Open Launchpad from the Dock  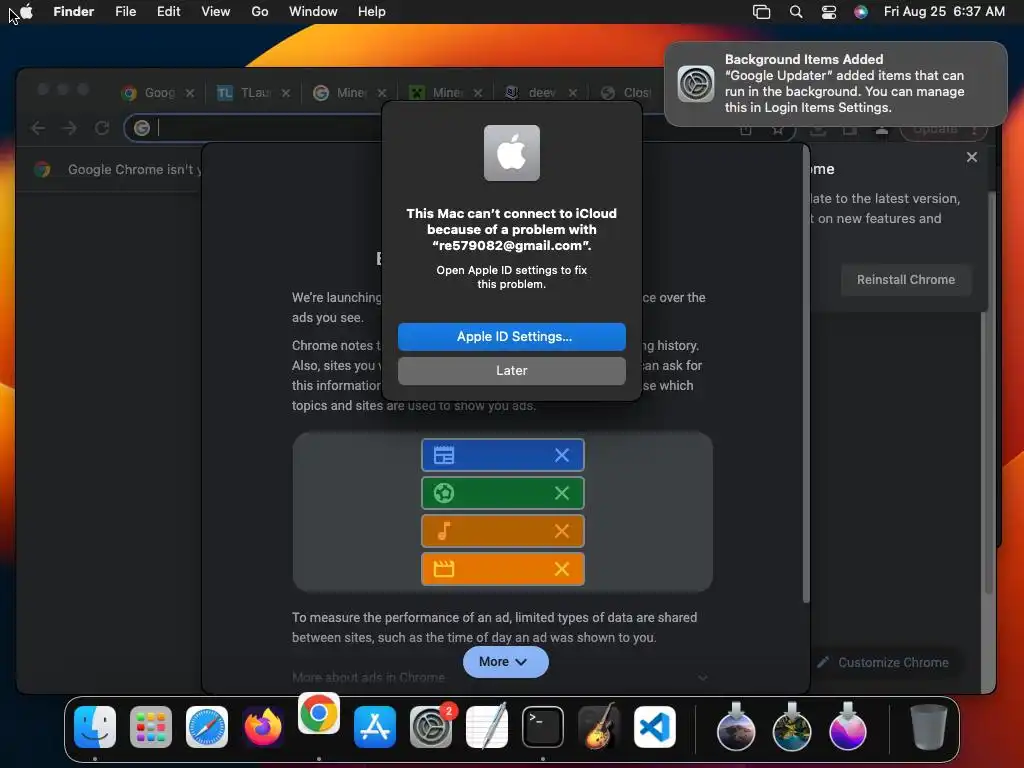pyautogui.click(x=151, y=727)
